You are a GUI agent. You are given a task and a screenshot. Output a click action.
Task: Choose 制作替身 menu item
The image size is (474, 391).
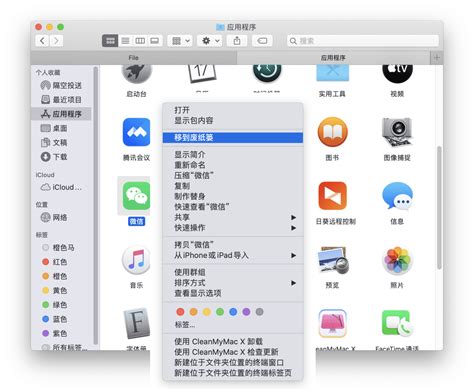pos(233,196)
